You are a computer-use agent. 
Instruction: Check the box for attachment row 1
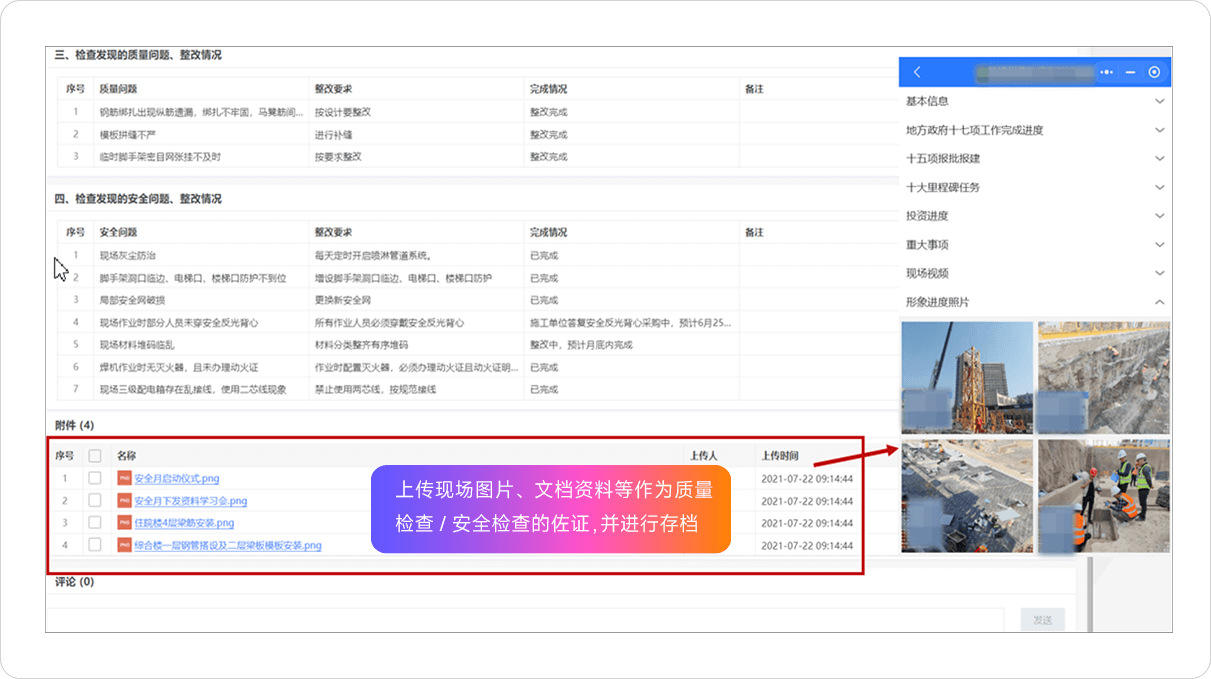(x=95, y=478)
